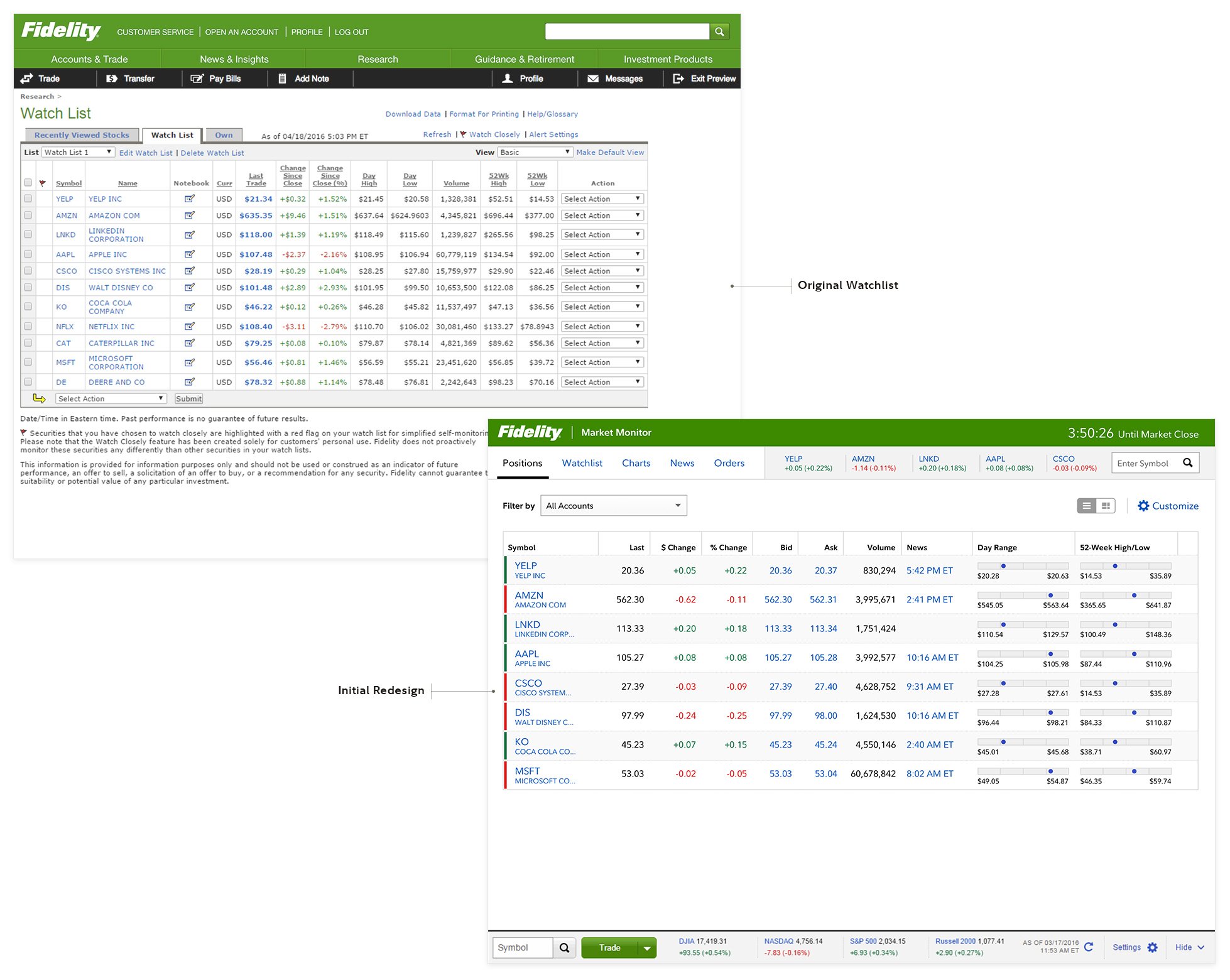This screenshot has width=1230, height=980.
Task: Open Charts tab in Market Monitor
Action: coord(636,463)
